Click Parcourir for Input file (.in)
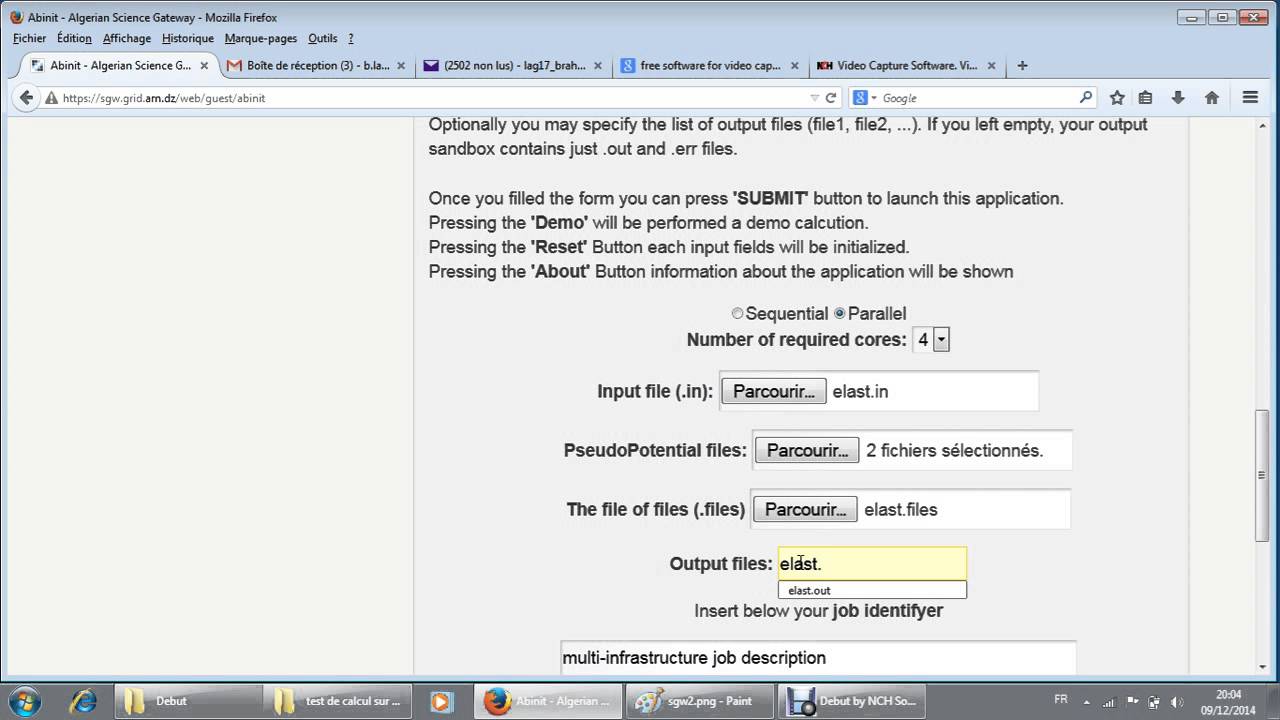This screenshot has width=1280, height=720. coord(774,391)
